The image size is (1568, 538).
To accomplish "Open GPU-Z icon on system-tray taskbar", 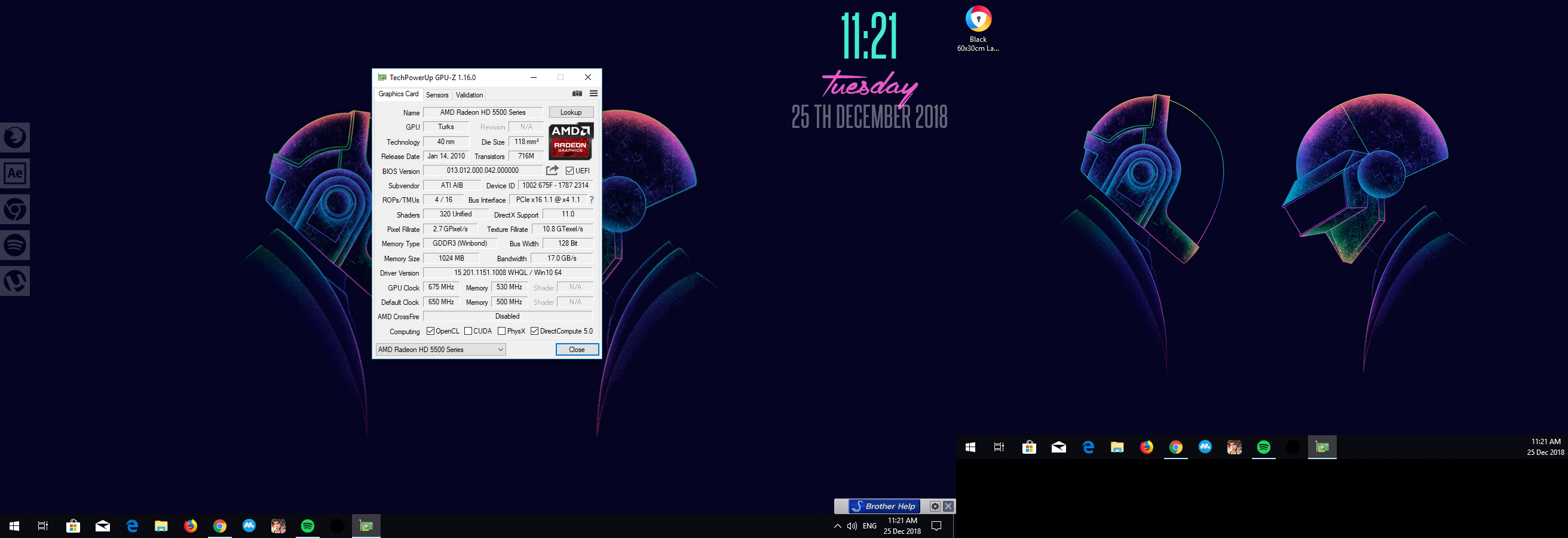I will click(x=366, y=526).
